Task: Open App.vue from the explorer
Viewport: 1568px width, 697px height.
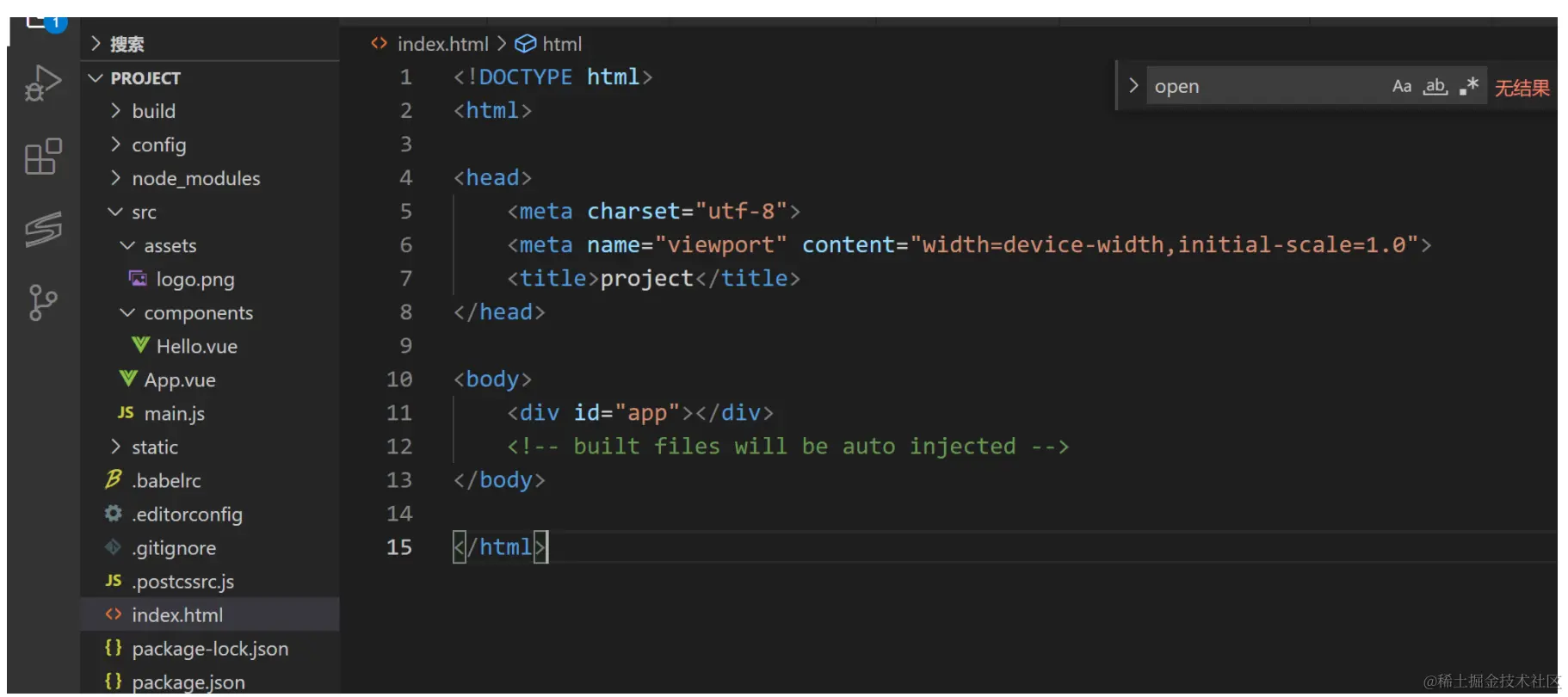Action: 180,379
